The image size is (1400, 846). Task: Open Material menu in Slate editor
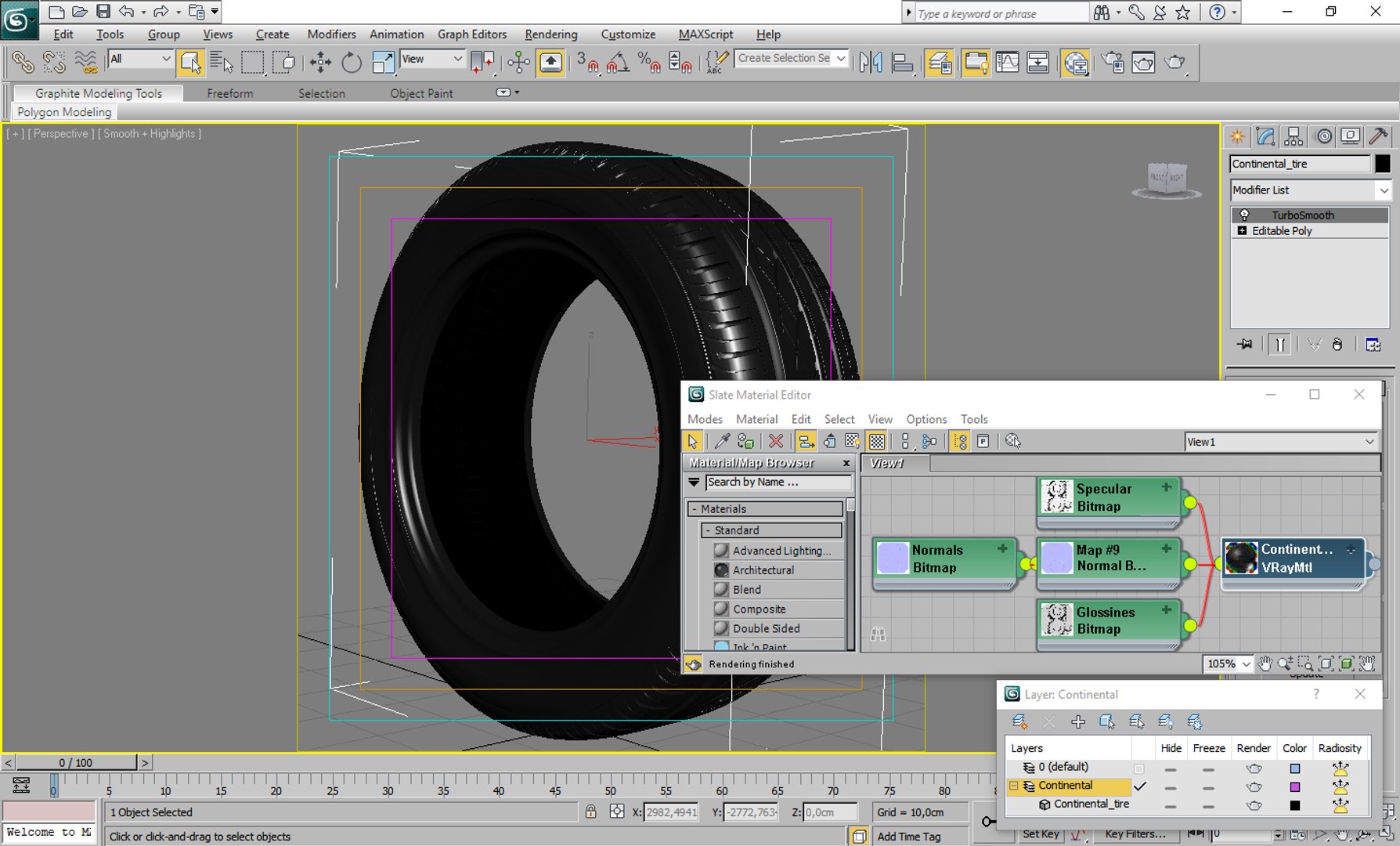pyautogui.click(x=756, y=419)
